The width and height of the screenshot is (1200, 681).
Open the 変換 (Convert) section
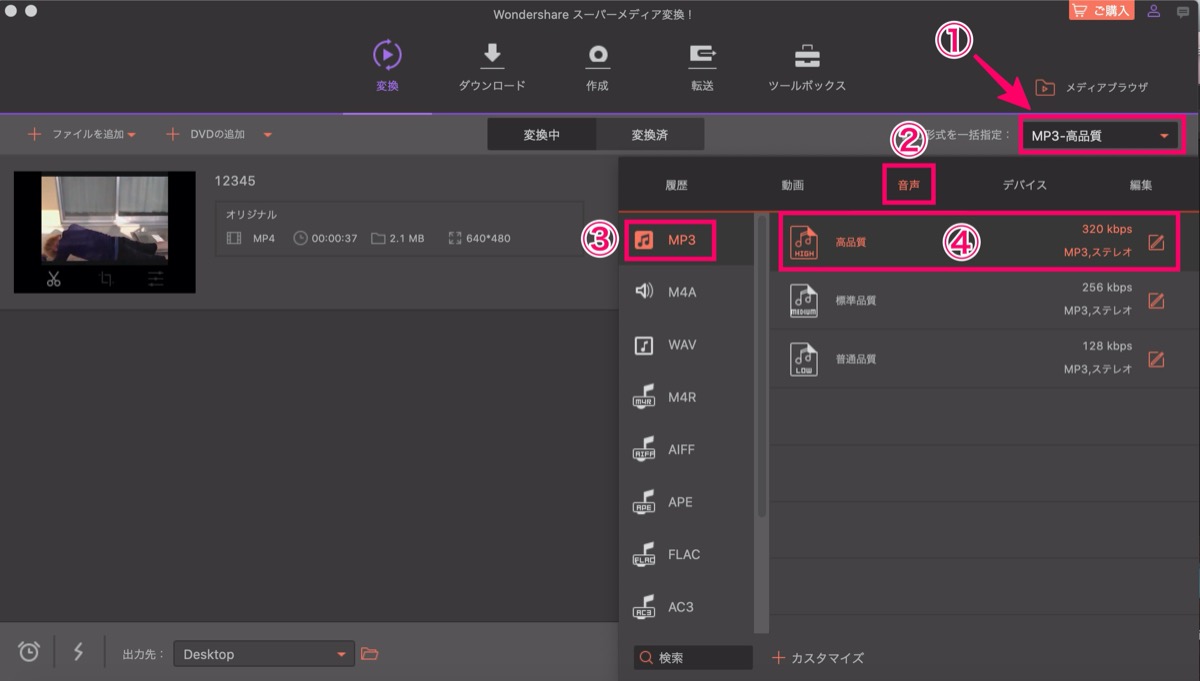[387, 66]
